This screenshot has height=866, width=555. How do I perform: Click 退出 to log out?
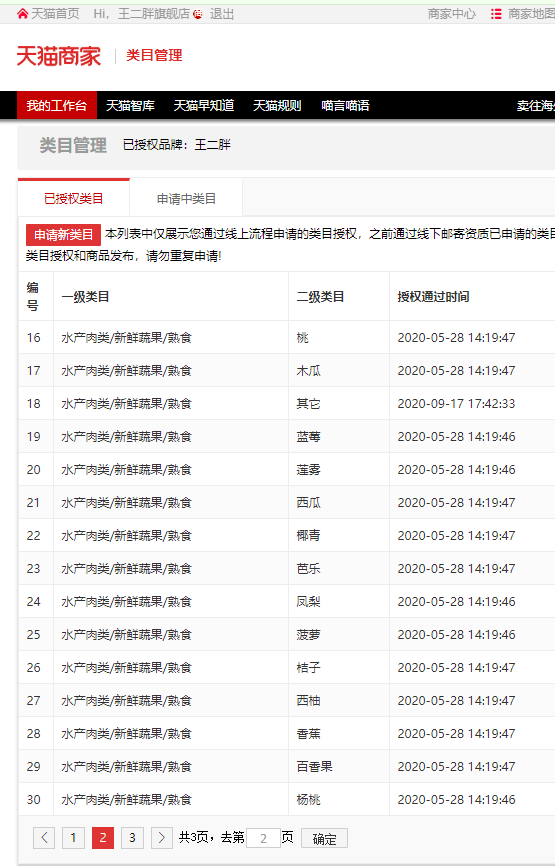tap(222, 14)
